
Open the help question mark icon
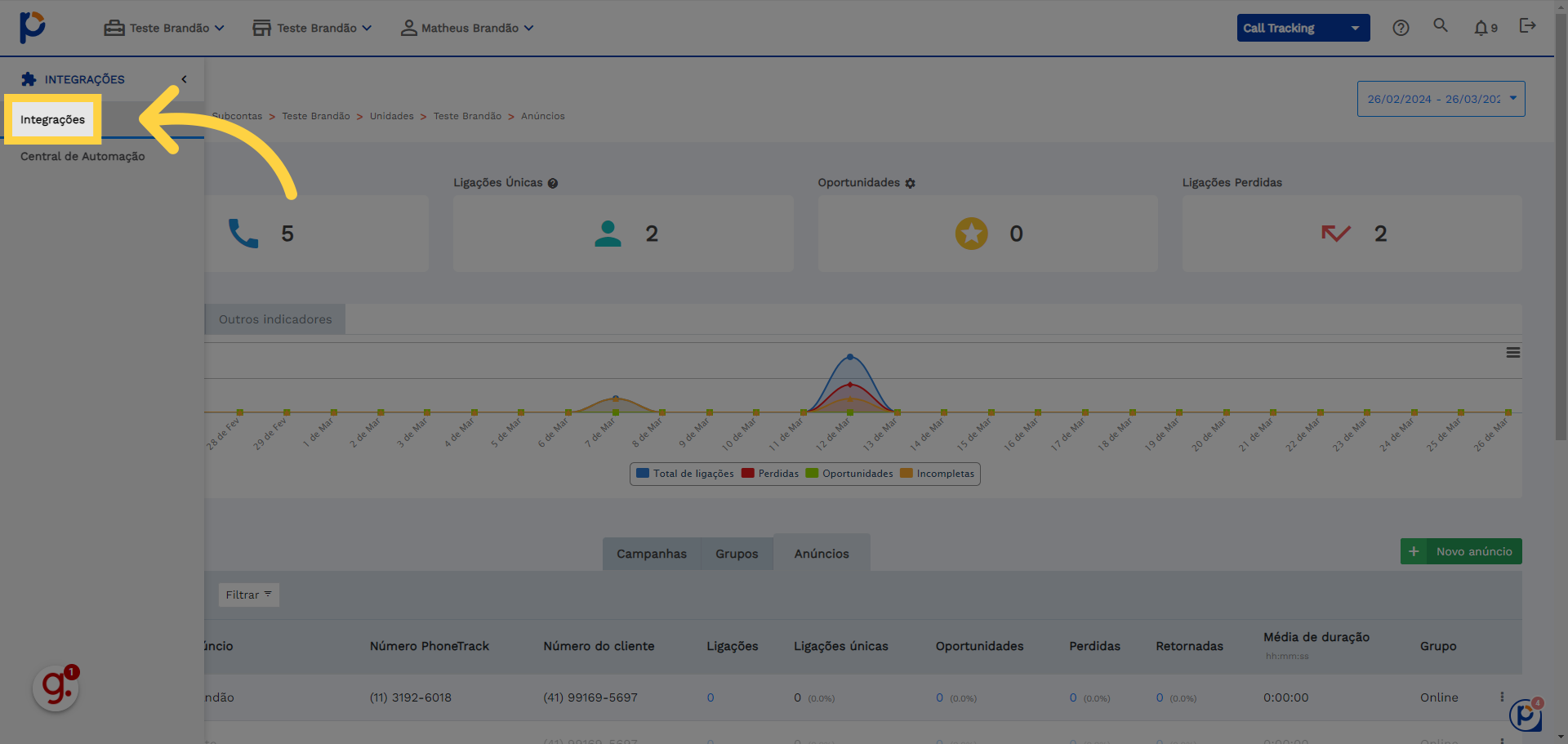[x=1401, y=28]
